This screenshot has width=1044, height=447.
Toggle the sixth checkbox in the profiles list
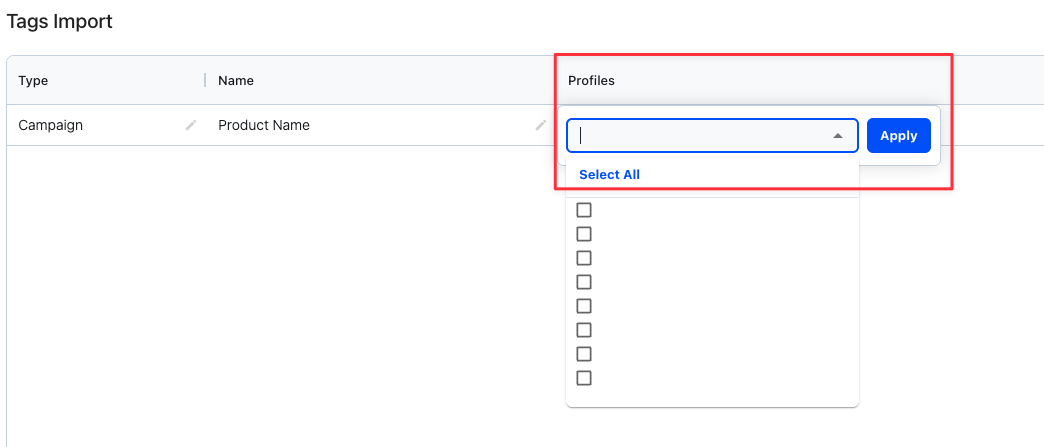tap(584, 330)
